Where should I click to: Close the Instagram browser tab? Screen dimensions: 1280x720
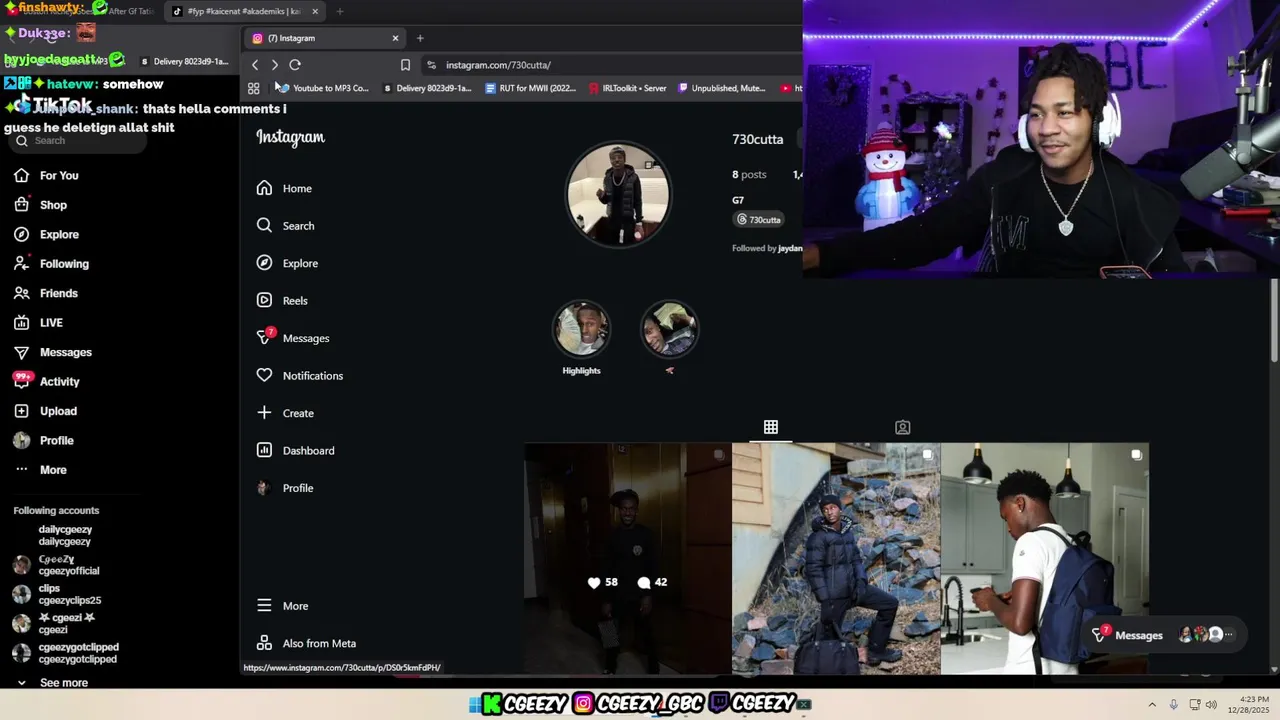395,38
